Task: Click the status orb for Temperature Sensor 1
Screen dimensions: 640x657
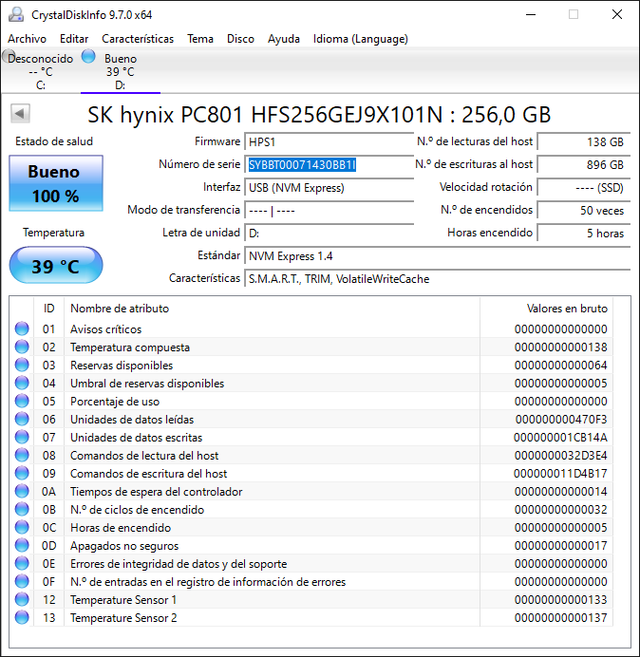Action: (22, 599)
